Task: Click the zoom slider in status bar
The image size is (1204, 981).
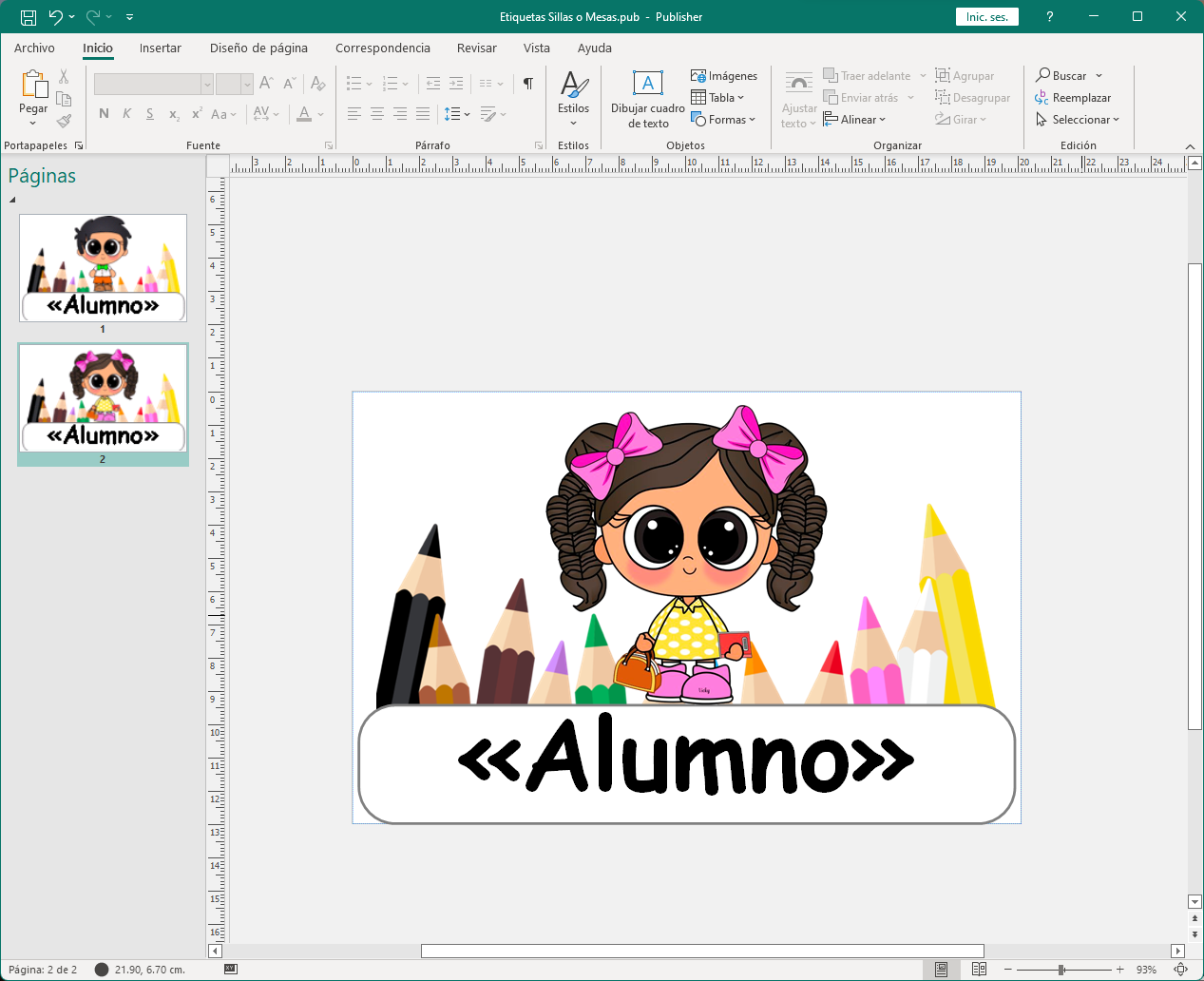Action: [1061, 970]
